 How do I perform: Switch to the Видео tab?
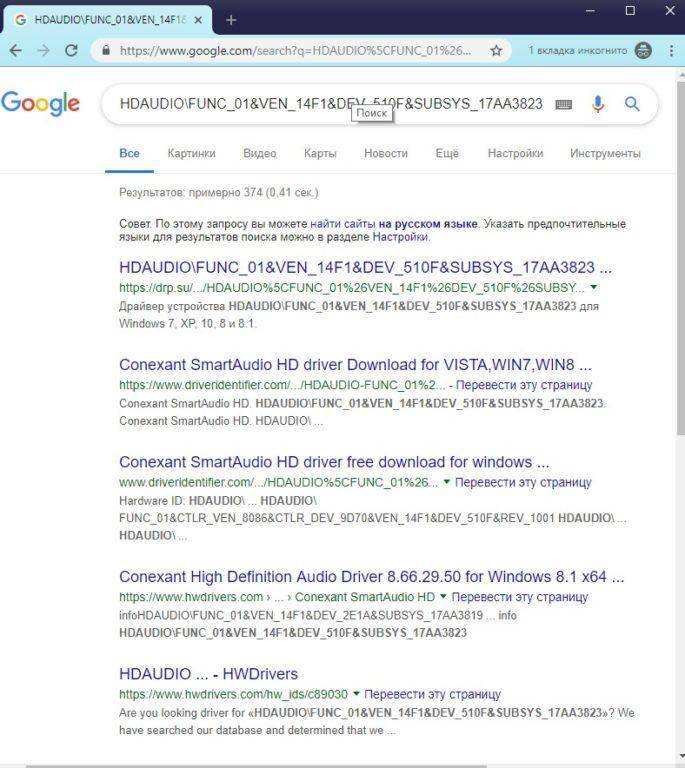tap(259, 153)
